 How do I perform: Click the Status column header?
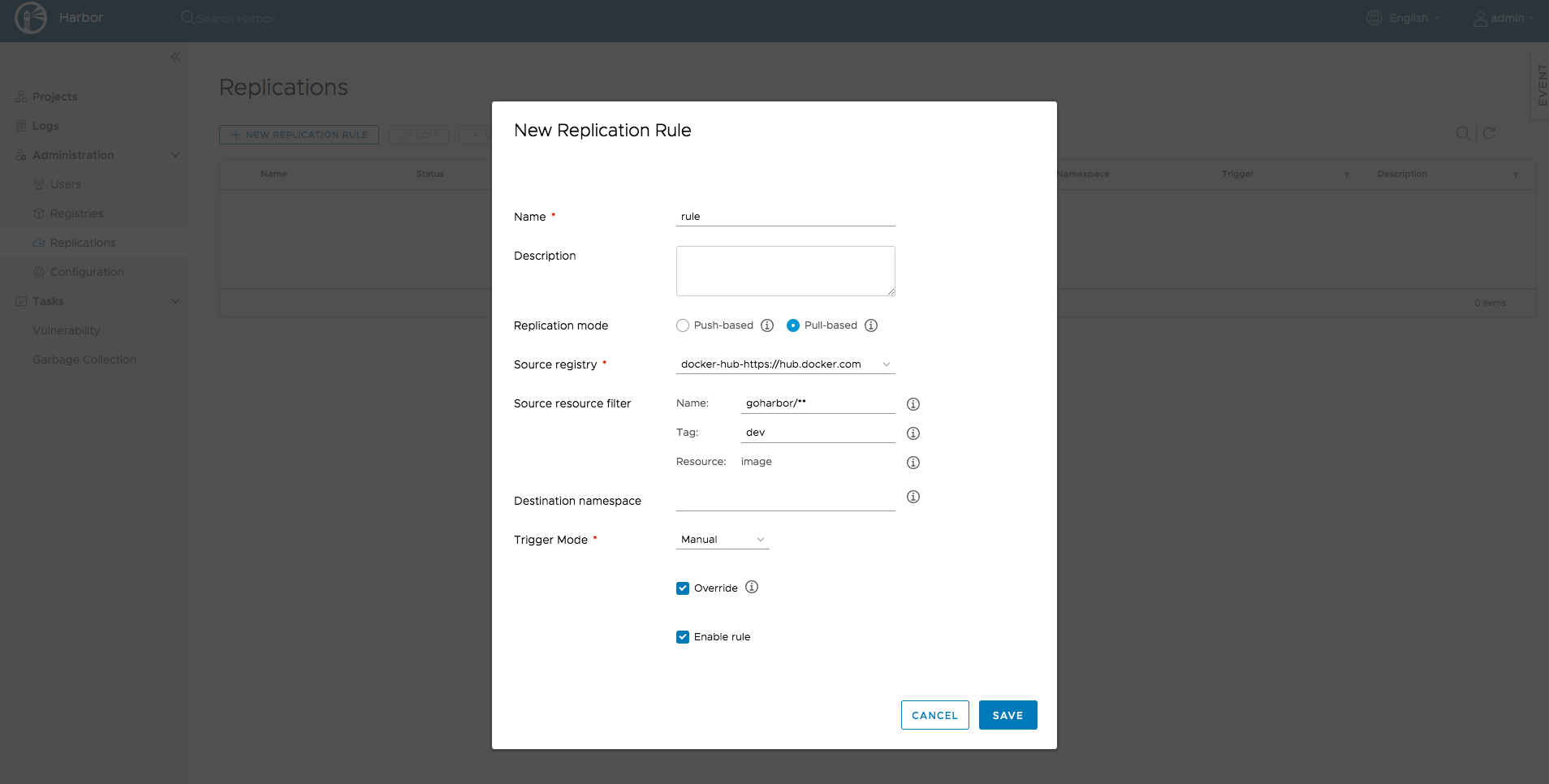coord(429,174)
